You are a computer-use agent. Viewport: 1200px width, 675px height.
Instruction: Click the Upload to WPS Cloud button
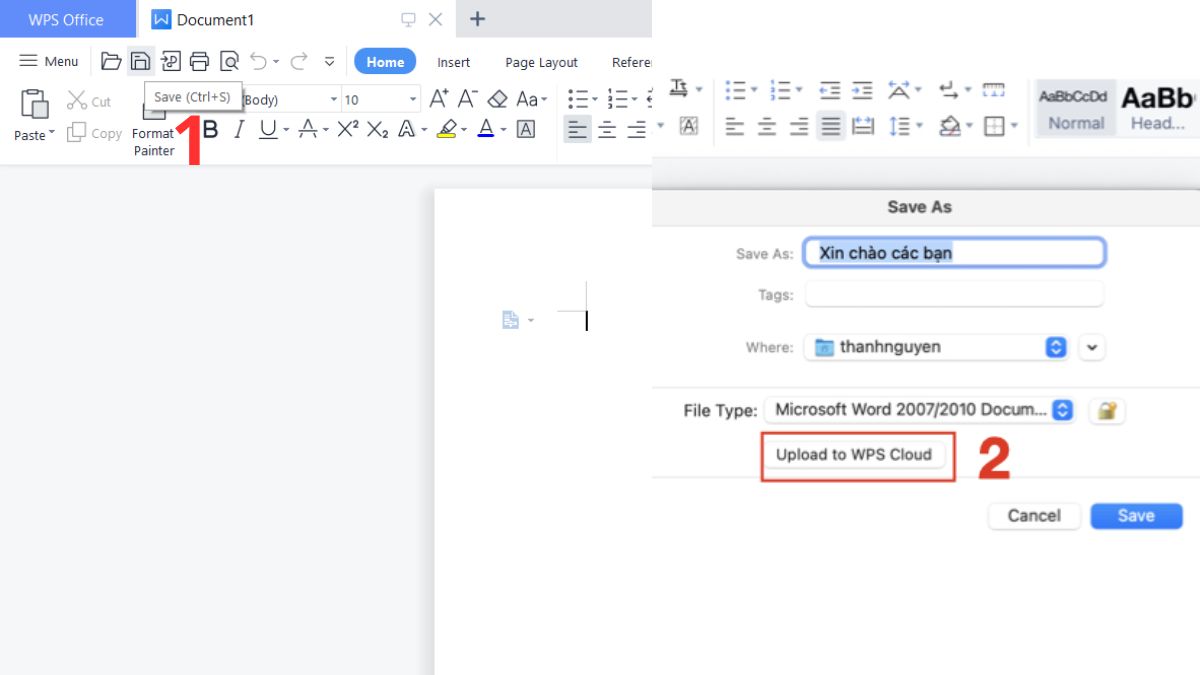coord(856,454)
